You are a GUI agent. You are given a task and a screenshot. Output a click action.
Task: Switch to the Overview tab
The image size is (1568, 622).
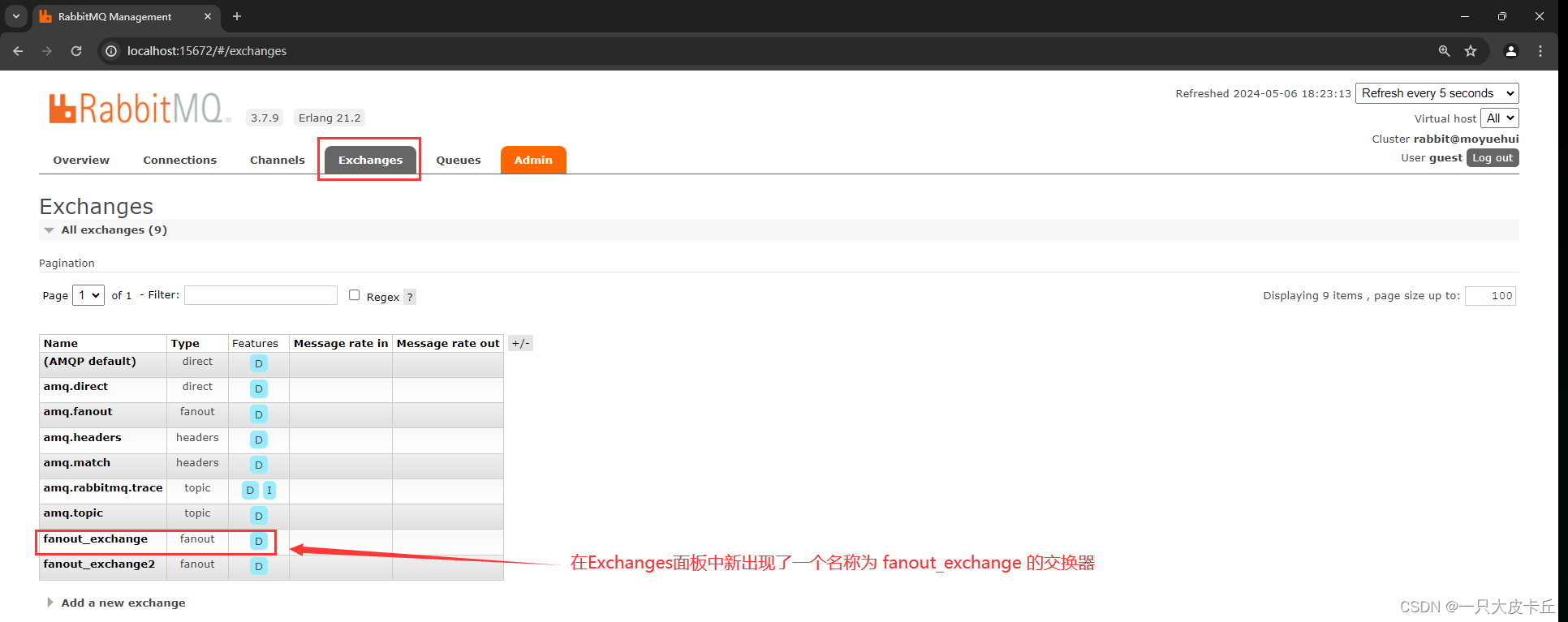point(81,160)
